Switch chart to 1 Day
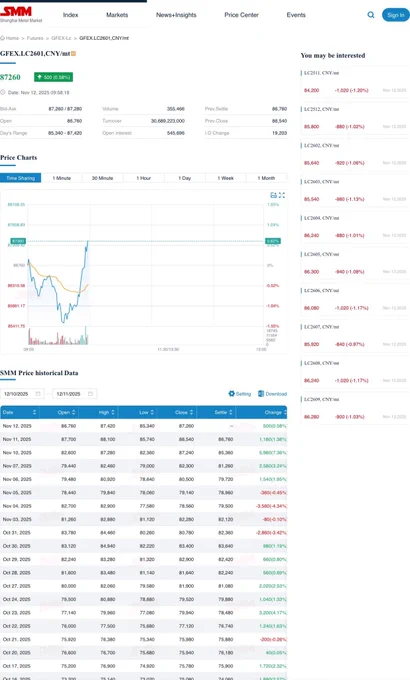This screenshot has width=410, height=680. (184, 178)
